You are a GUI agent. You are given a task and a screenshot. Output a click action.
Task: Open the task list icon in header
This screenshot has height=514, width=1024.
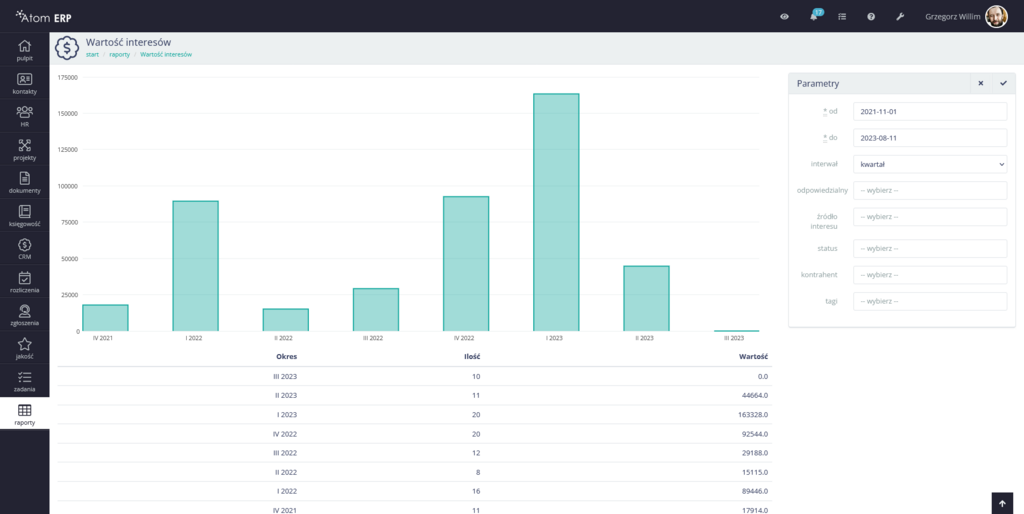point(842,17)
